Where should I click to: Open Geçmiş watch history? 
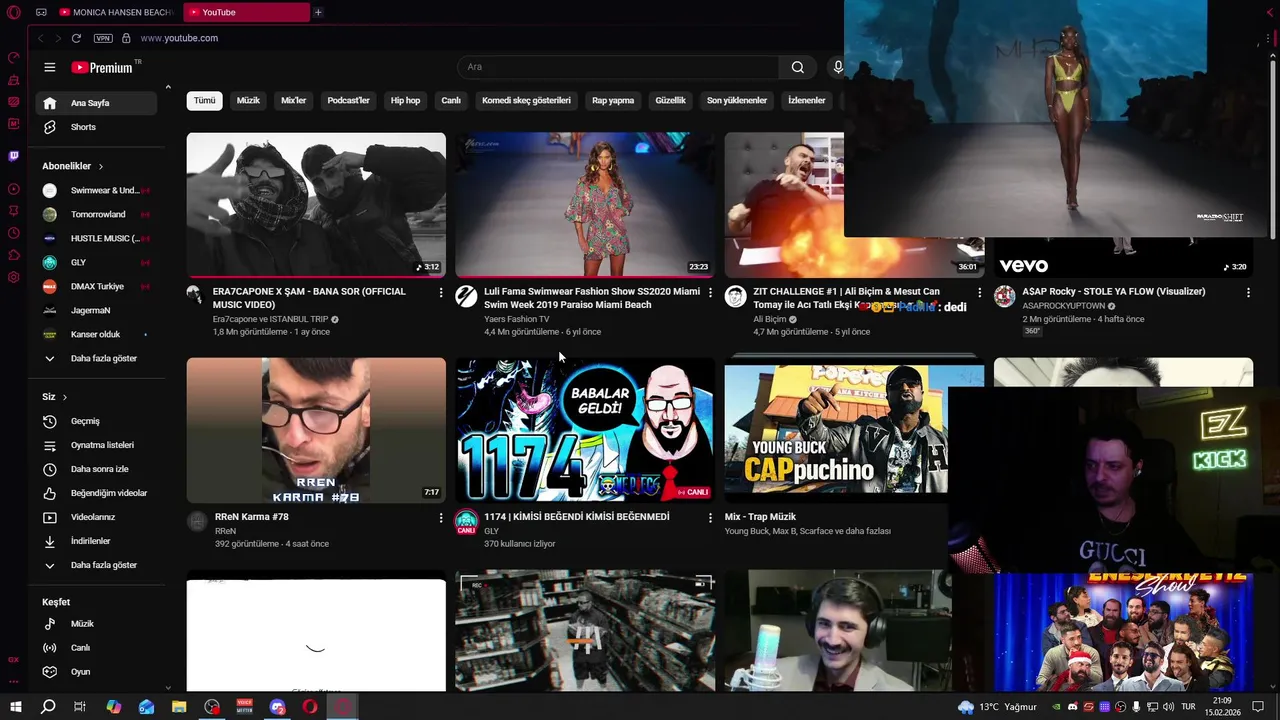pos(96,421)
